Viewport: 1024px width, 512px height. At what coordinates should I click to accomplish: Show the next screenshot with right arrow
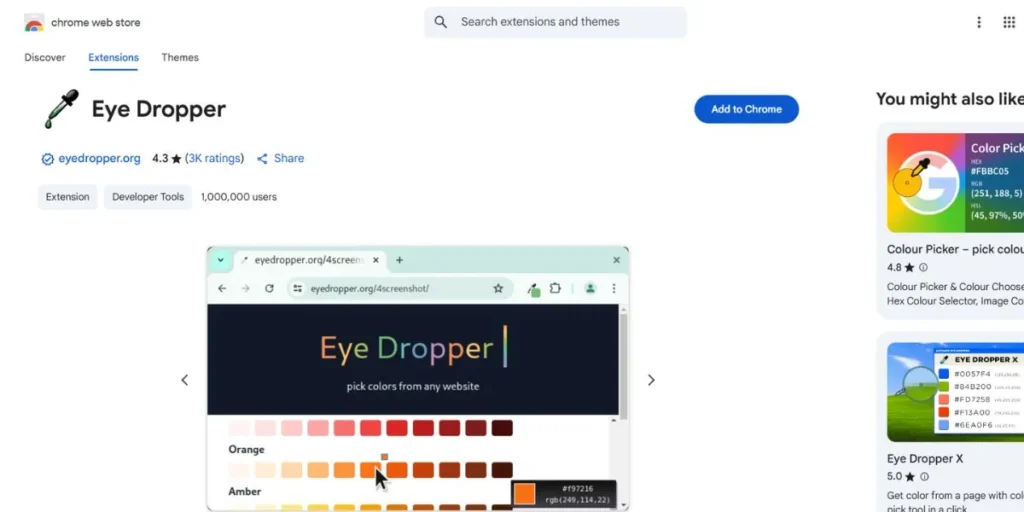pyautogui.click(x=650, y=380)
